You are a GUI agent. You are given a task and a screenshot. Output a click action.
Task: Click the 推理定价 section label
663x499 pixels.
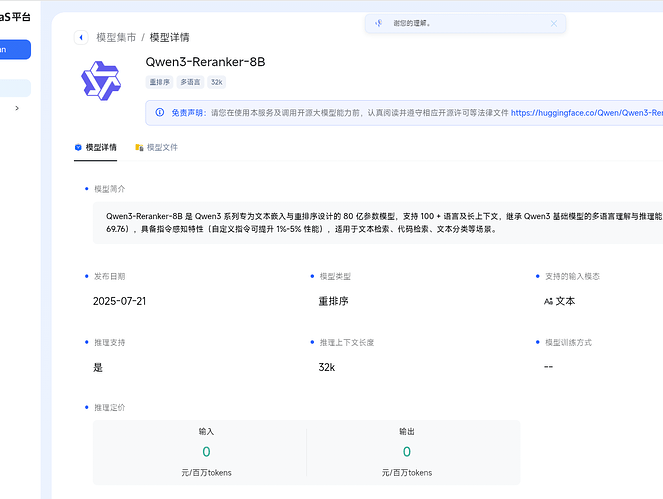[110, 408]
